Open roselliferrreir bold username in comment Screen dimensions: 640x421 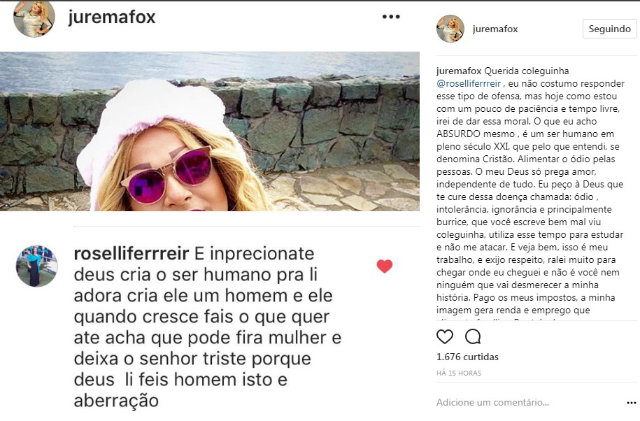(x=131, y=254)
